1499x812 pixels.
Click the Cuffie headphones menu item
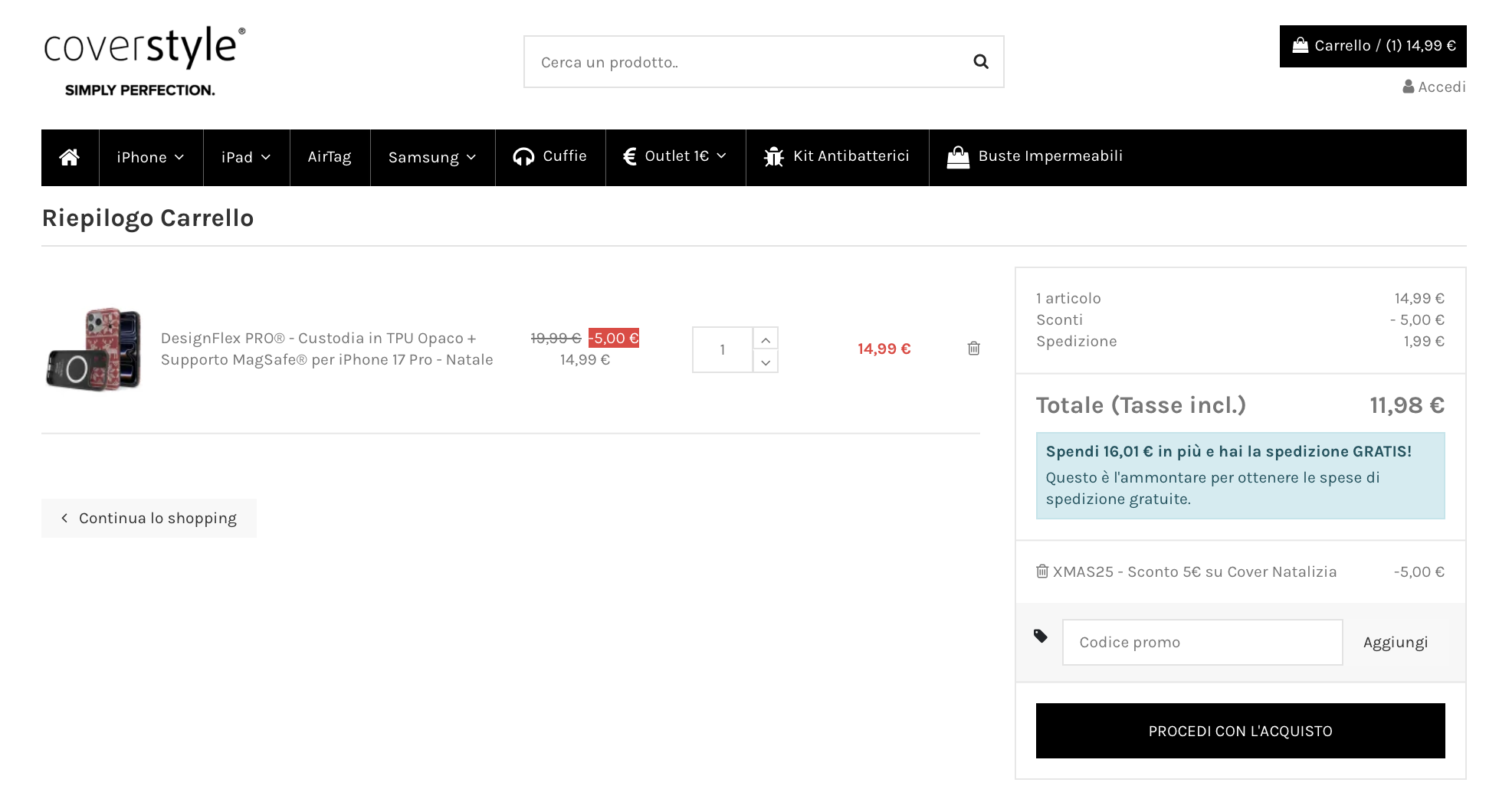point(550,157)
